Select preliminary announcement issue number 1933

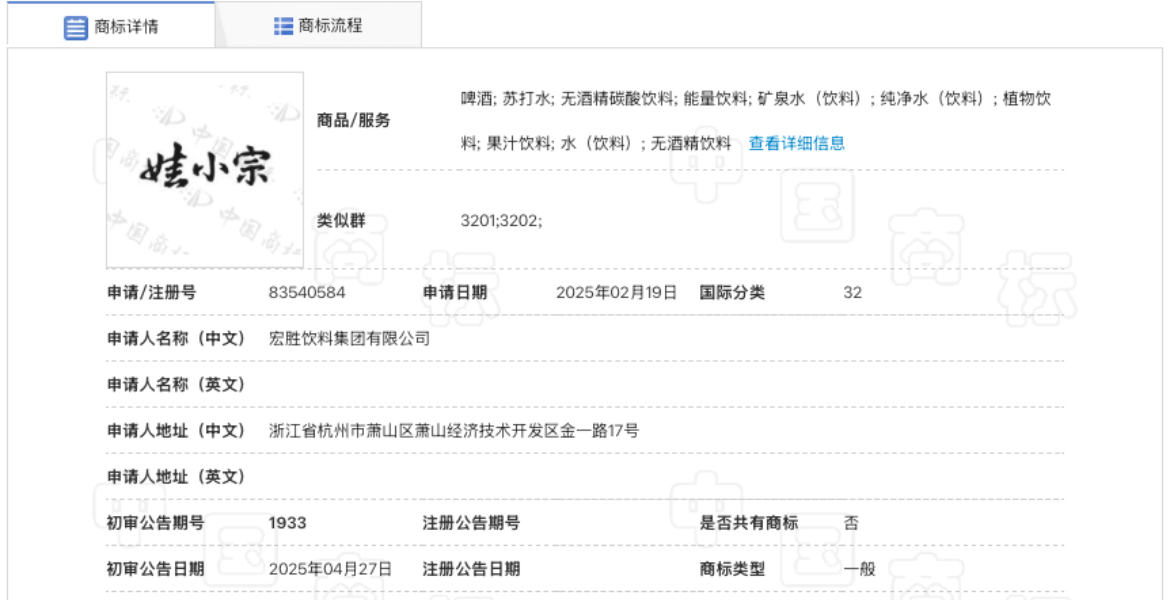(x=288, y=523)
